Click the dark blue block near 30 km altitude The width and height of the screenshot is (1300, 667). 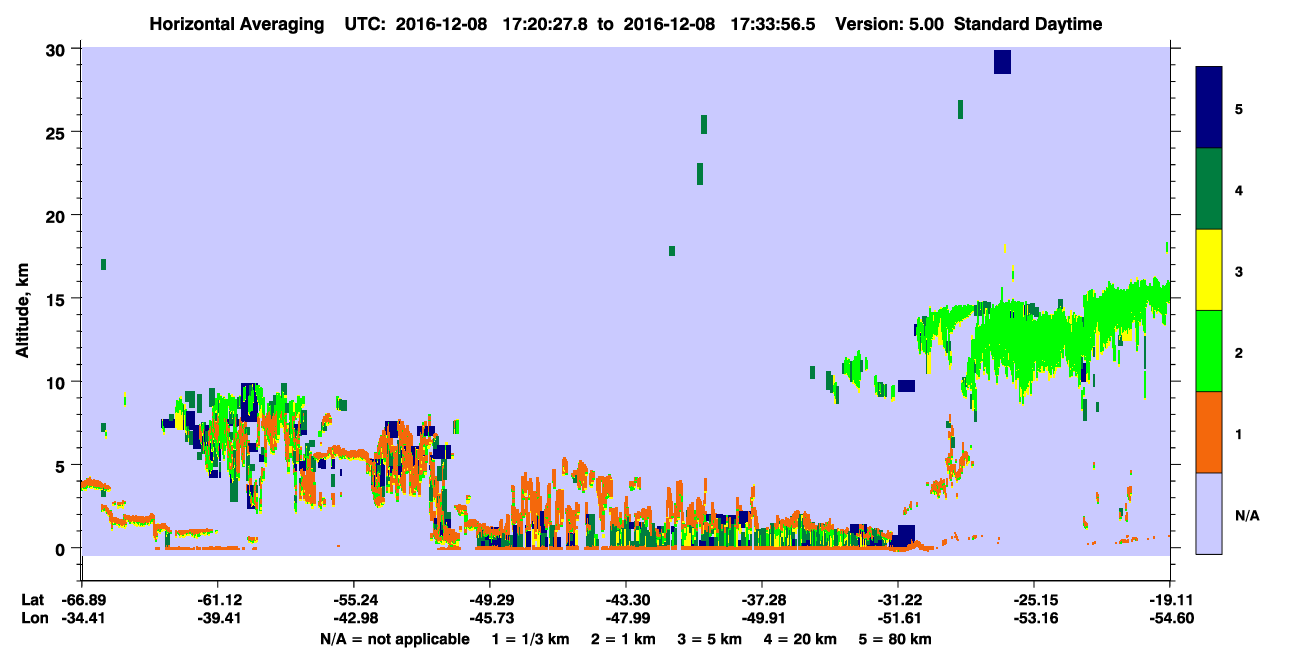tap(1002, 61)
